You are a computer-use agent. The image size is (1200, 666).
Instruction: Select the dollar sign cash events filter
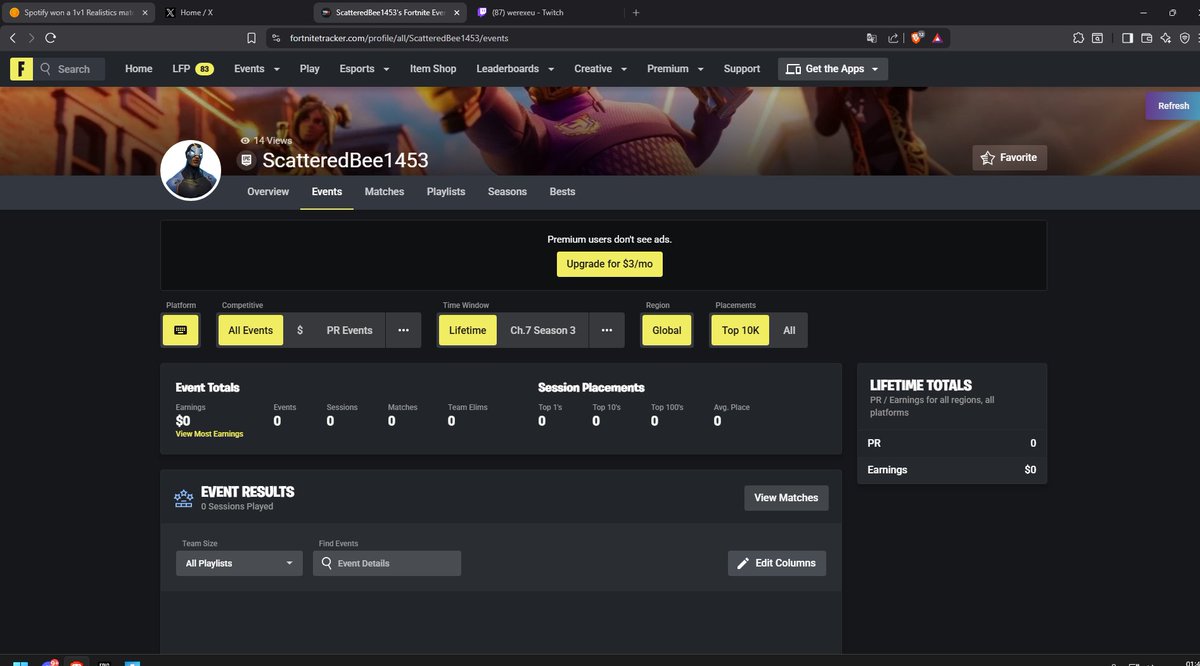(300, 330)
